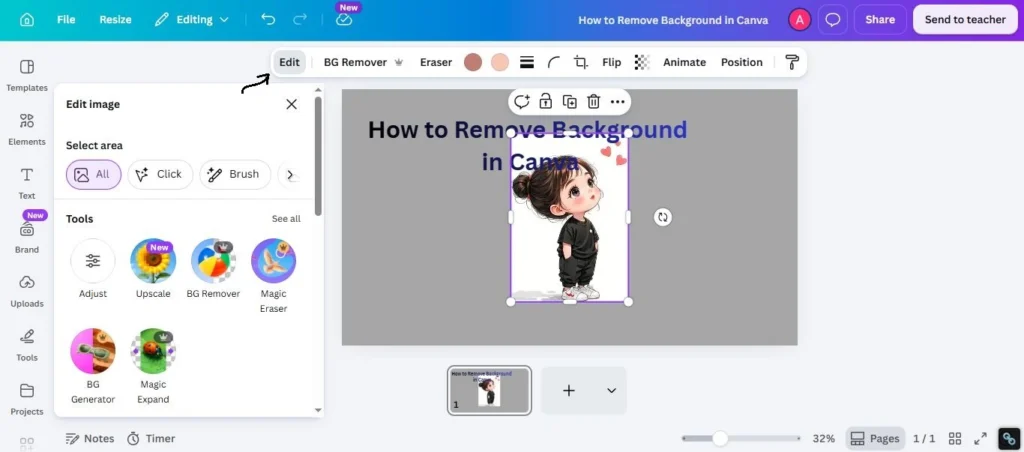Open the Text sidebar tab

pos(27,184)
